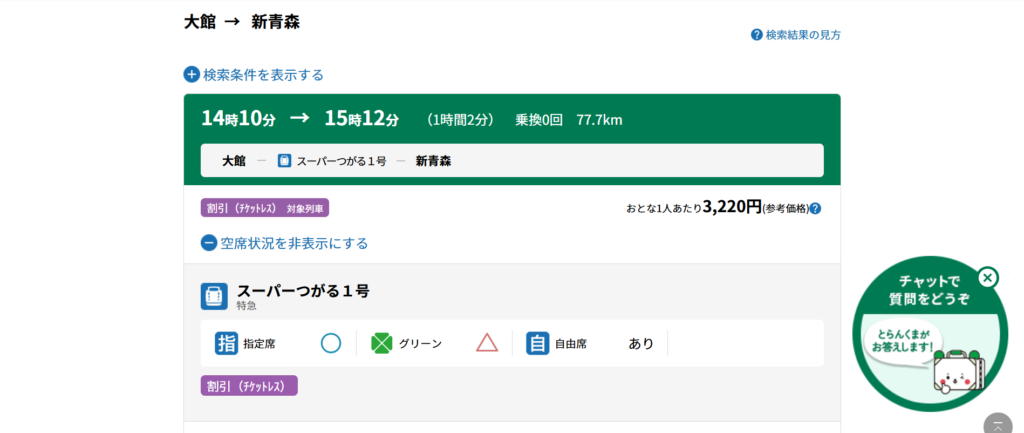Image resolution: width=1024 pixels, height=433 pixels.
Task: Click the large train icon beside スーパーつがる1号
Action: [214, 296]
